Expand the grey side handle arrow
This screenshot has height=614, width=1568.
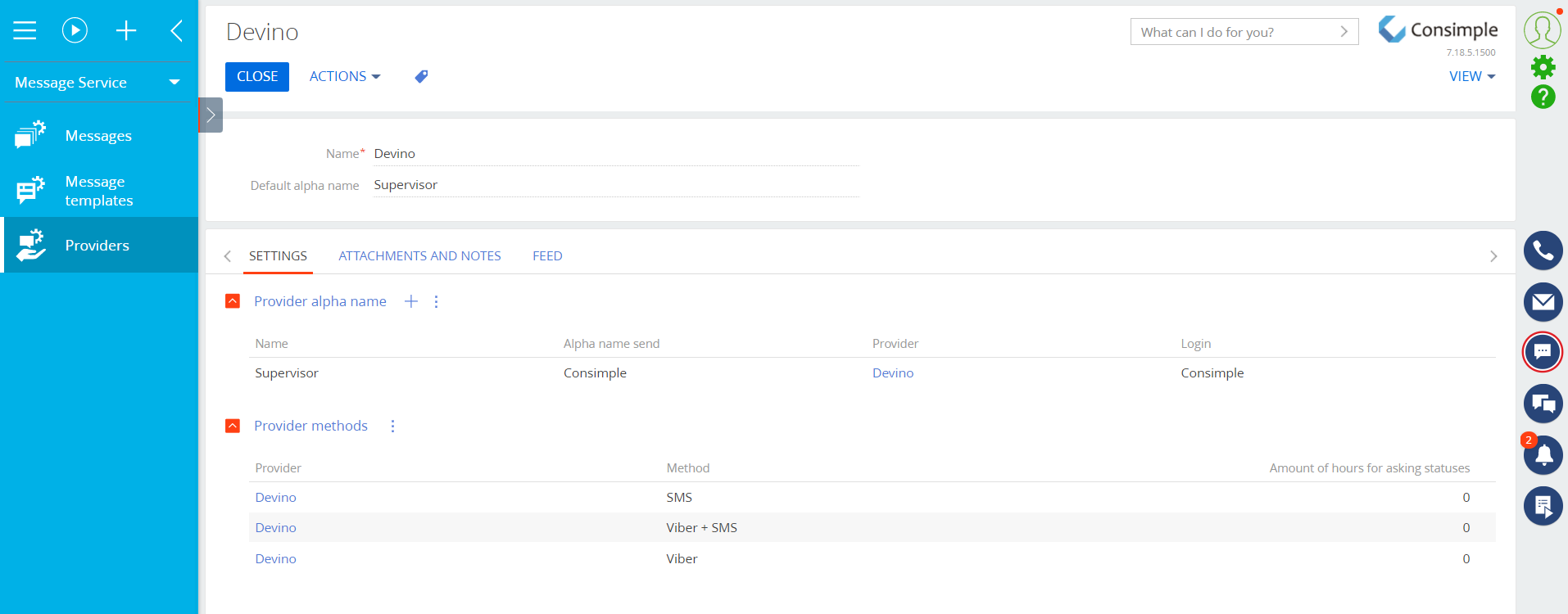pyautogui.click(x=211, y=115)
